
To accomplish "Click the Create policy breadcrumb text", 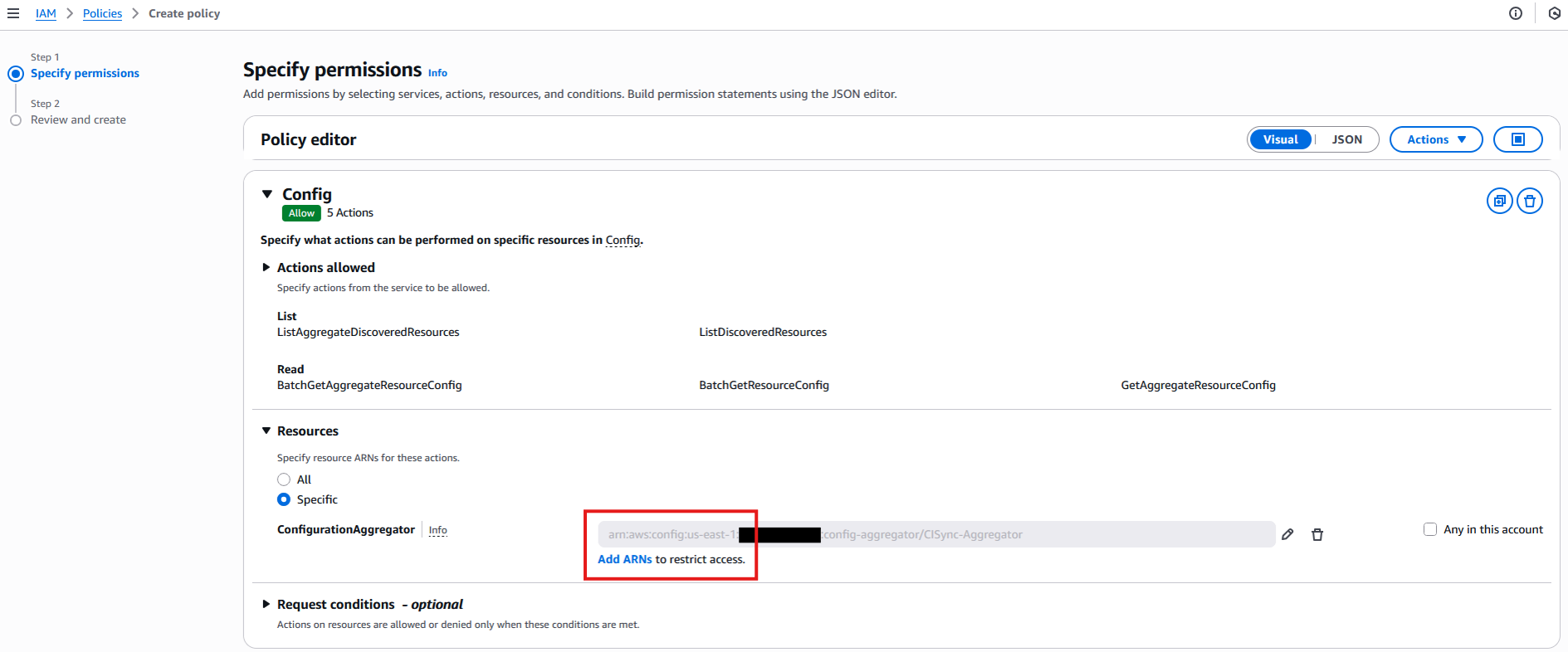I will (x=184, y=13).
